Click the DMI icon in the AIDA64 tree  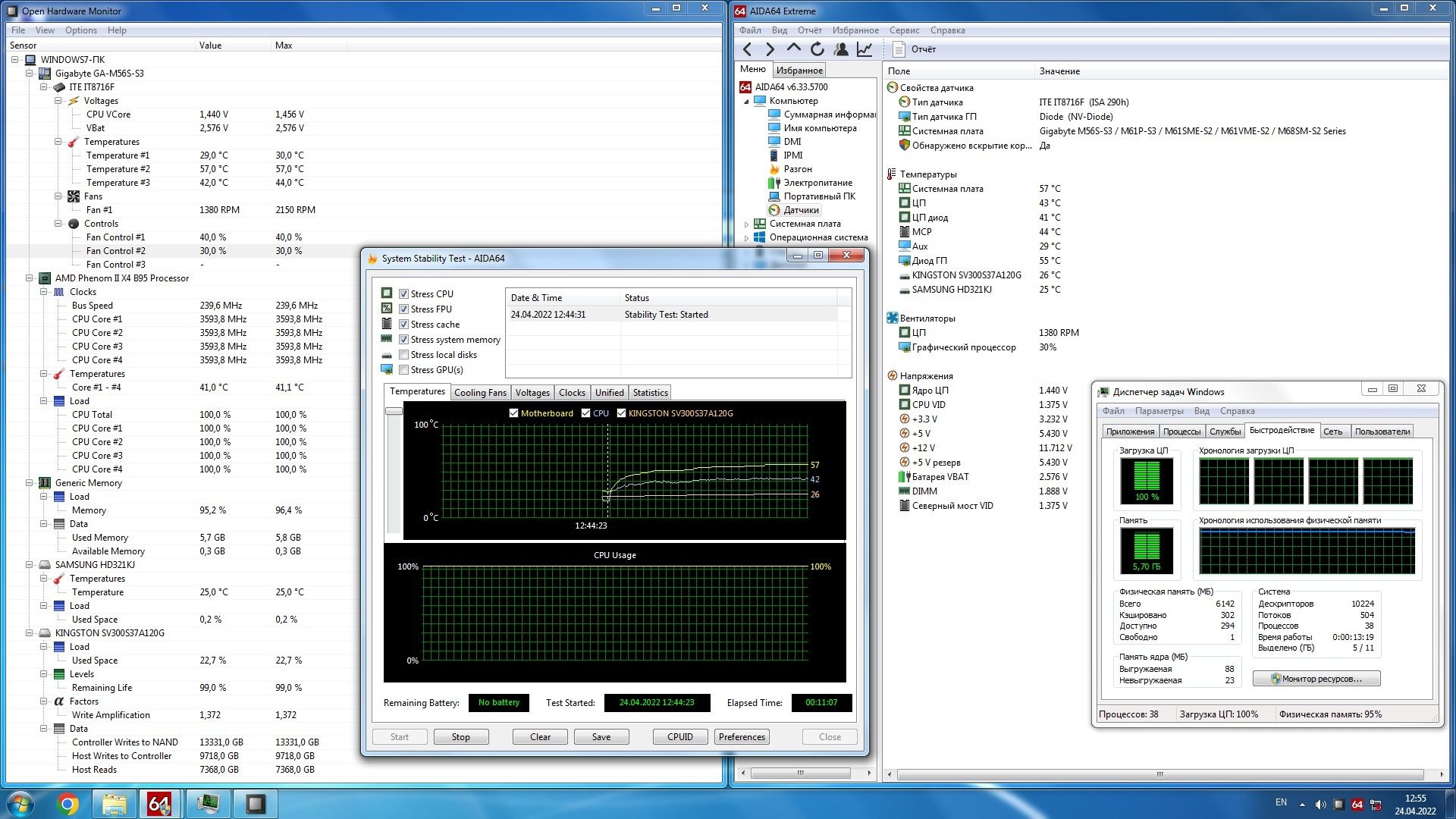[x=774, y=142]
